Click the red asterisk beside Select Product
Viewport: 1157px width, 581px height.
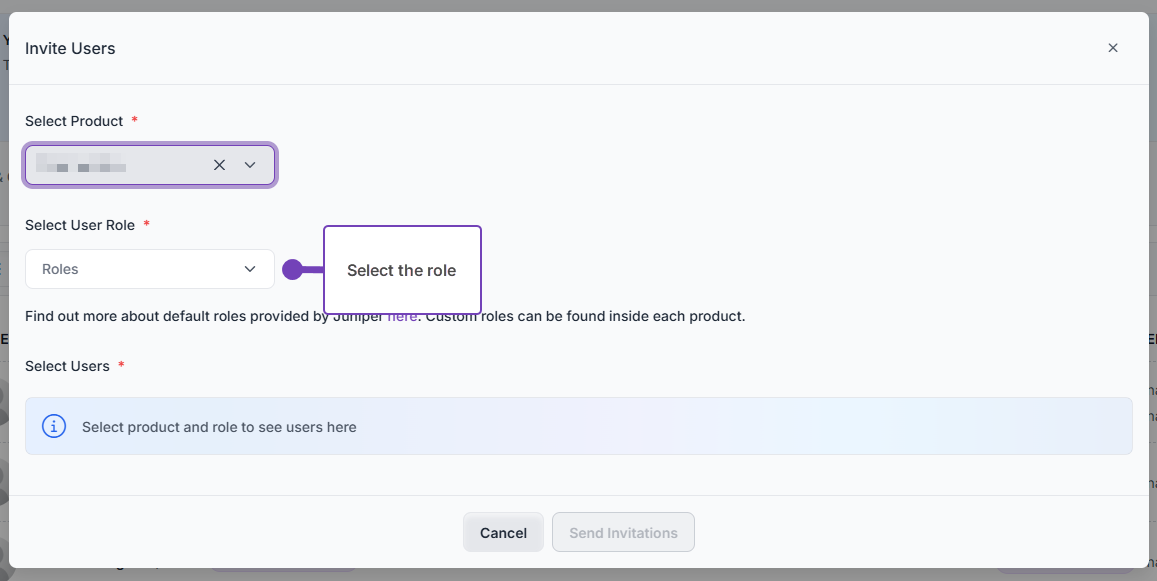click(134, 120)
